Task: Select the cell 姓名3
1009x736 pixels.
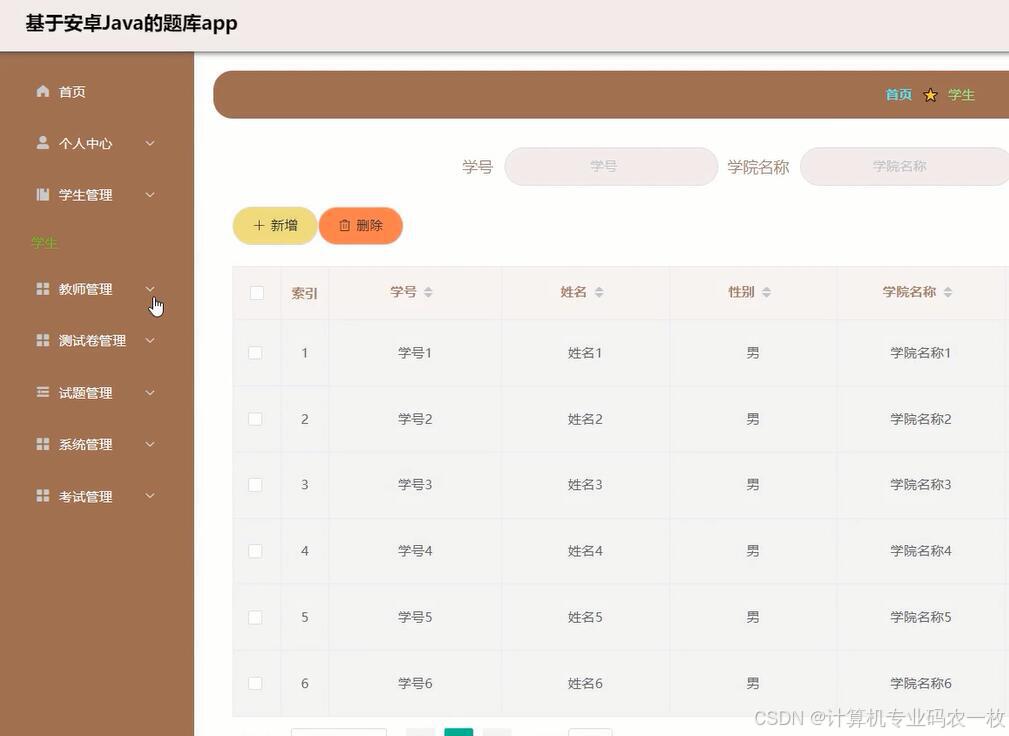Action: (x=585, y=484)
